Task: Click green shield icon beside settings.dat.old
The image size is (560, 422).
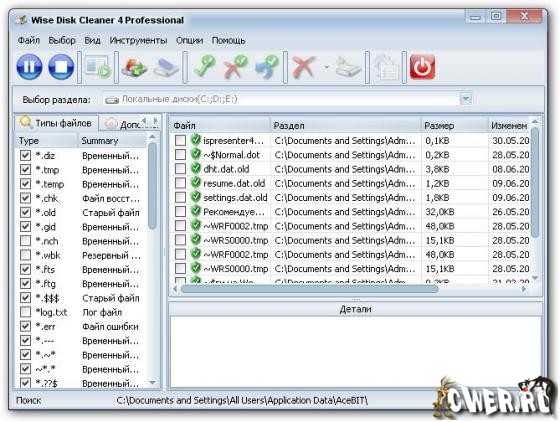Action: click(195, 197)
